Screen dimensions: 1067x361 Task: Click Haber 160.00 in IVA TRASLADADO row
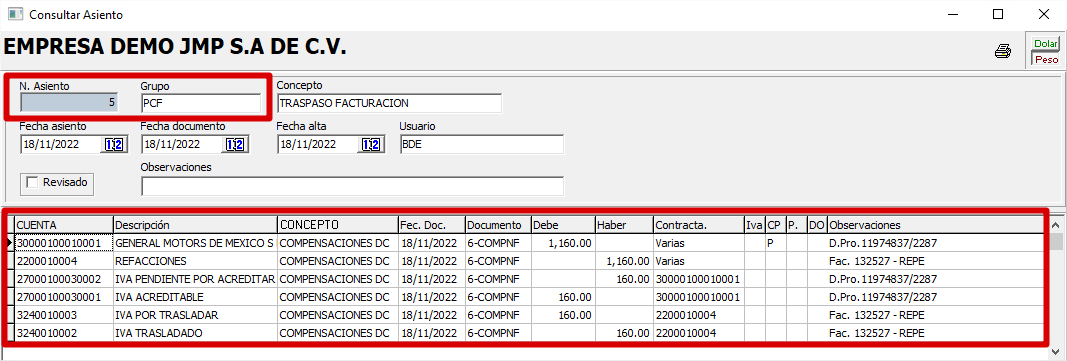pyautogui.click(x=623, y=333)
